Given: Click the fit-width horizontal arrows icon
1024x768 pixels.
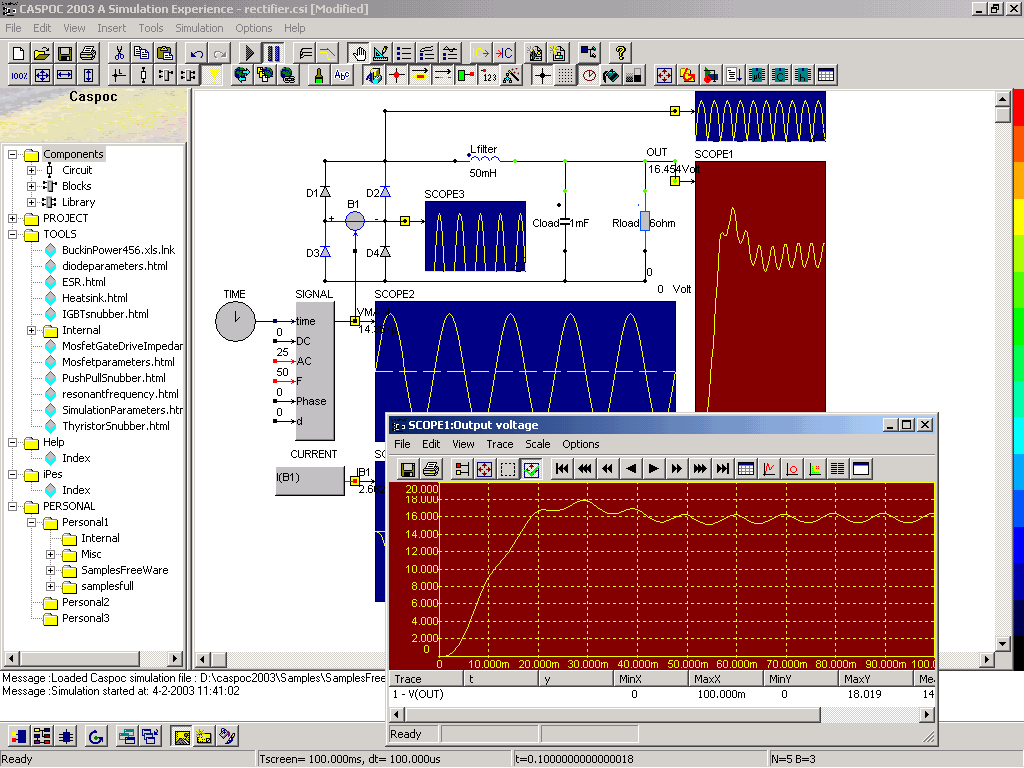Looking at the screenshot, I should click(65, 76).
